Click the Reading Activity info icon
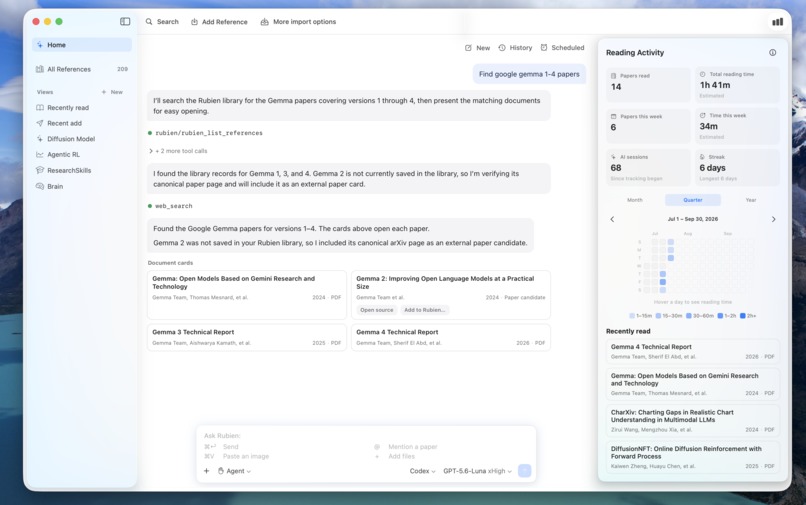The width and height of the screenshot is (806, 505). click(x=773, y=52)
